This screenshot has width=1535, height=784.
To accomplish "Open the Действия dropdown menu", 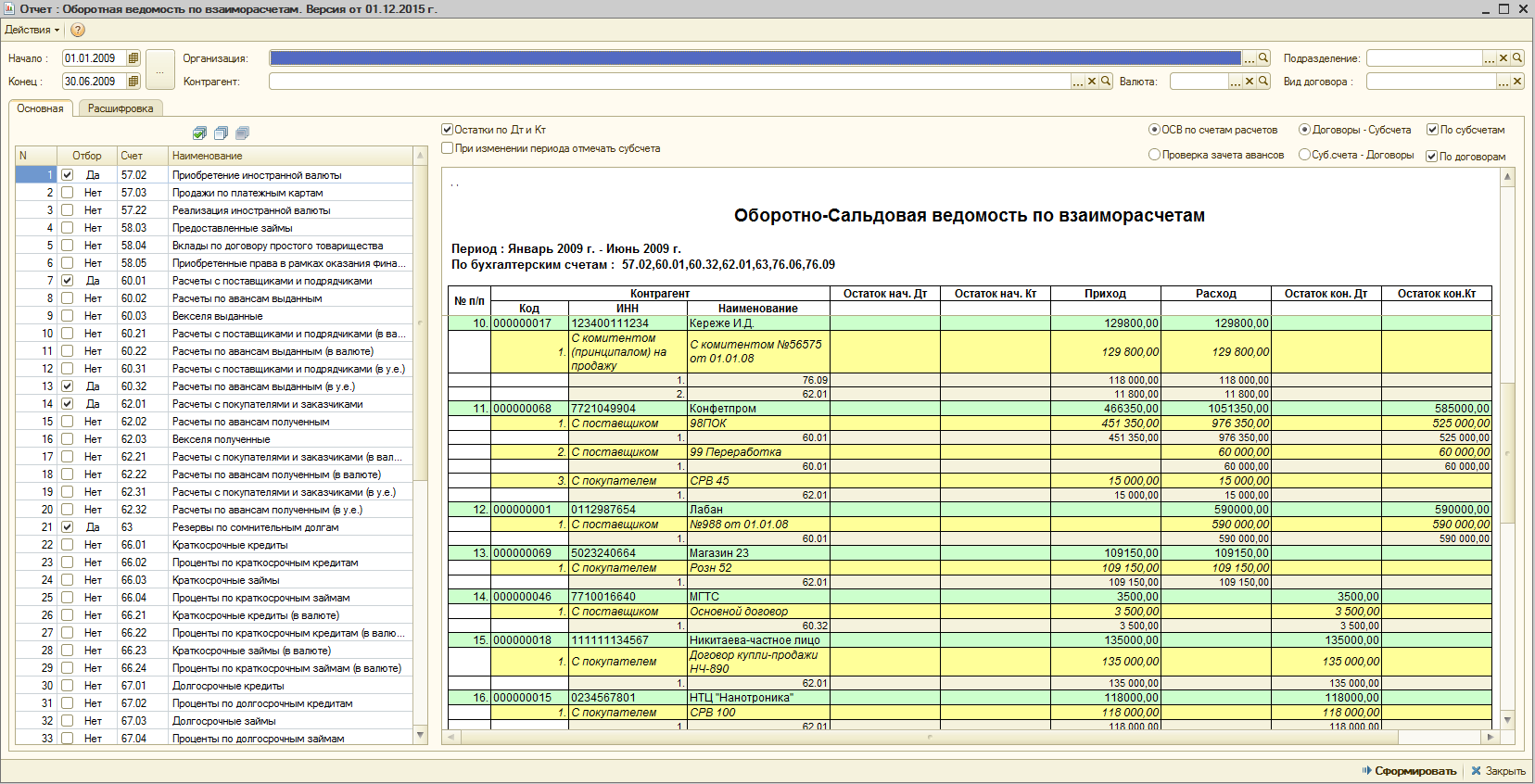I will [x=32, y=30].
